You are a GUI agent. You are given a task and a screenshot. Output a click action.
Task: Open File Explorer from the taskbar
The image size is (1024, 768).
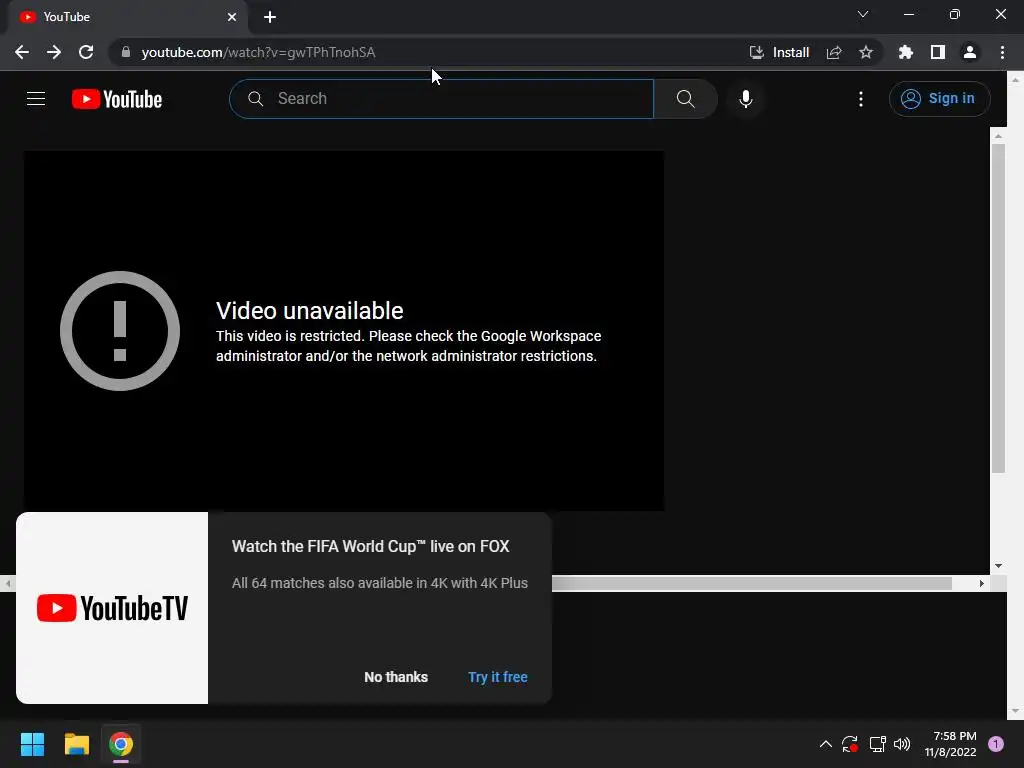(x=76, y=744)
